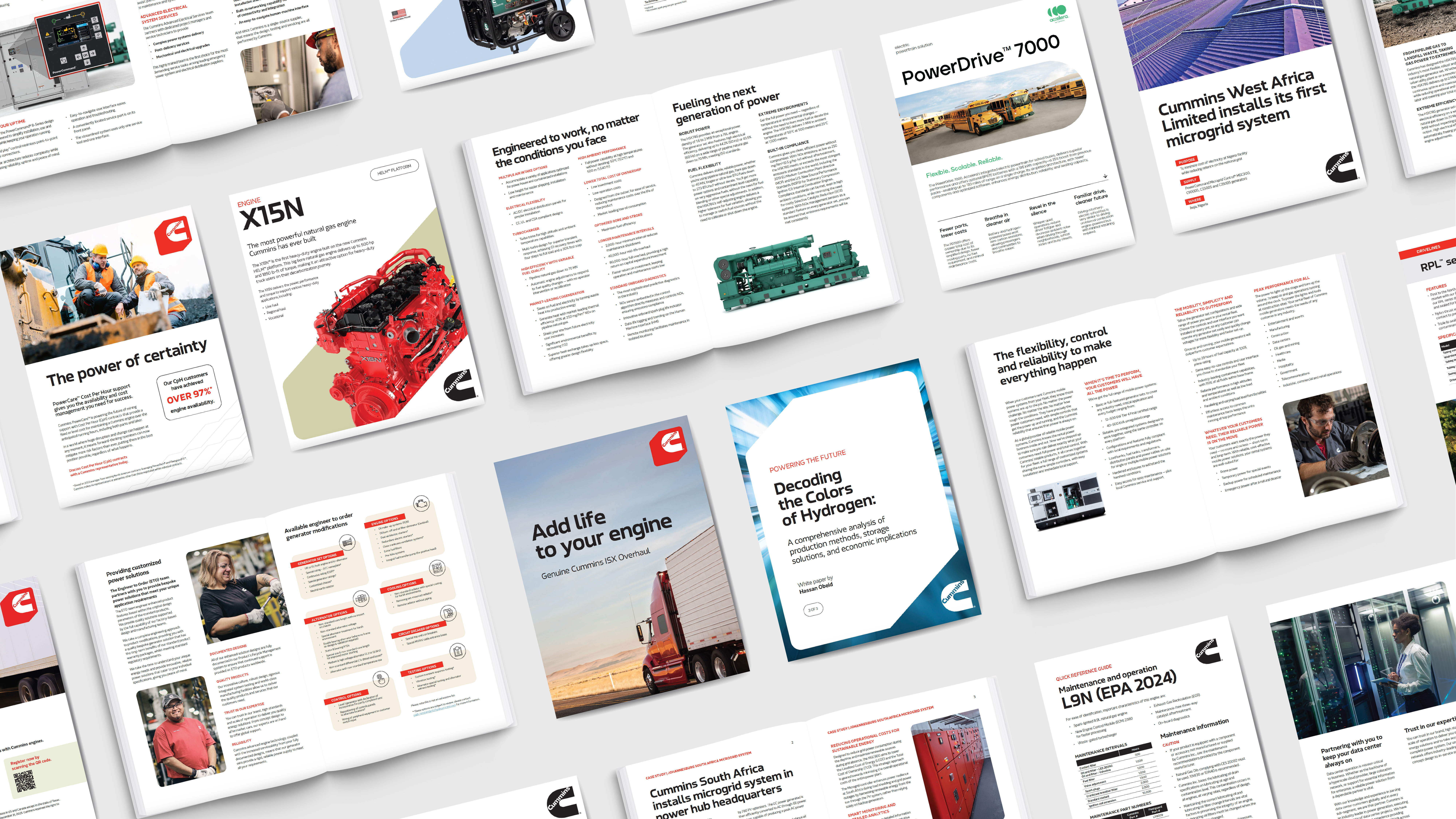The width and height of the screenshot is (1456, 819).
Task: Click the QR code on the bottom-left brochure
Action: coord(24,781)
